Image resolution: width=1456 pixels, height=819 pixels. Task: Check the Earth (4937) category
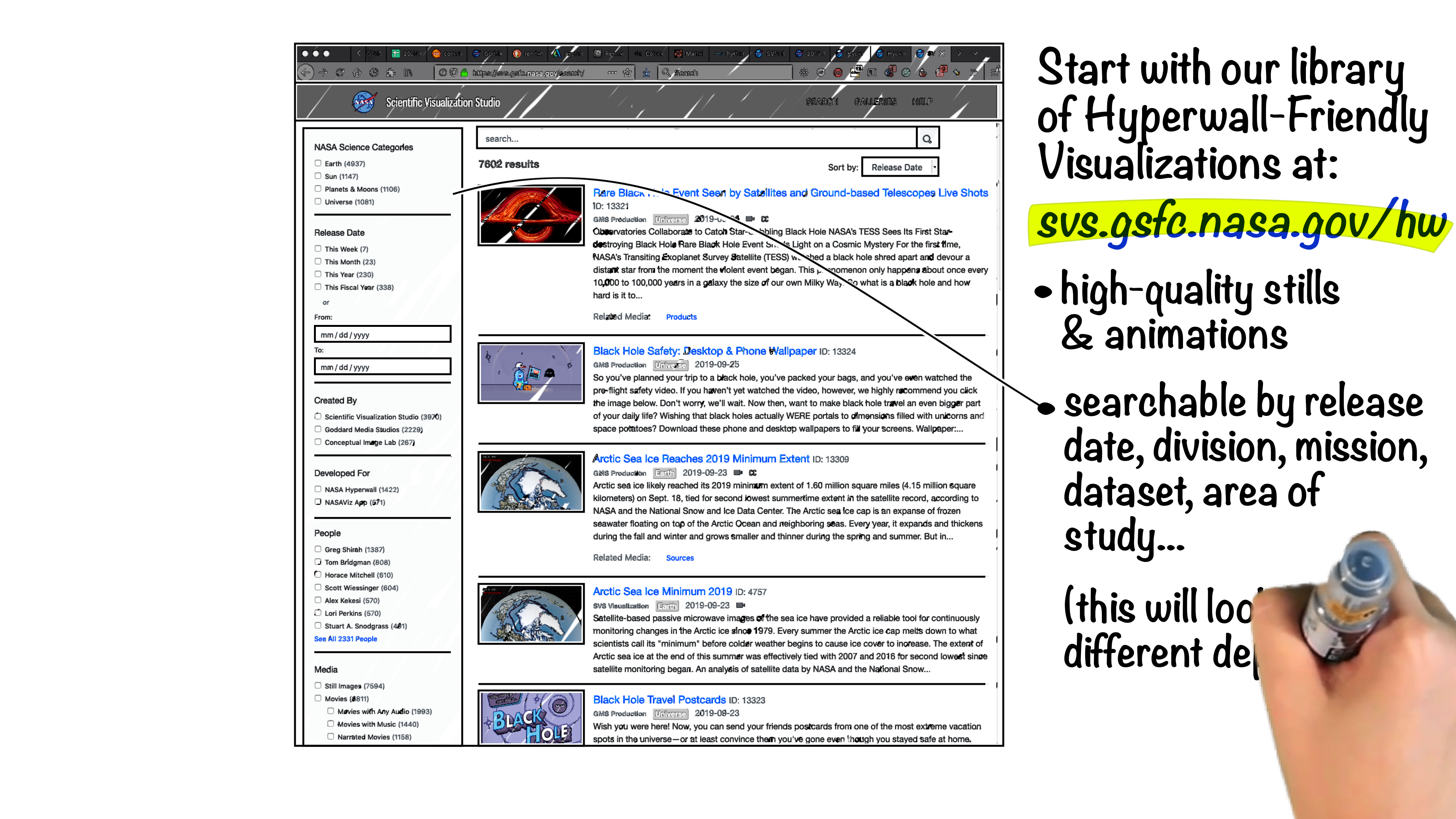pyautogui.click(x=318, y=163)
